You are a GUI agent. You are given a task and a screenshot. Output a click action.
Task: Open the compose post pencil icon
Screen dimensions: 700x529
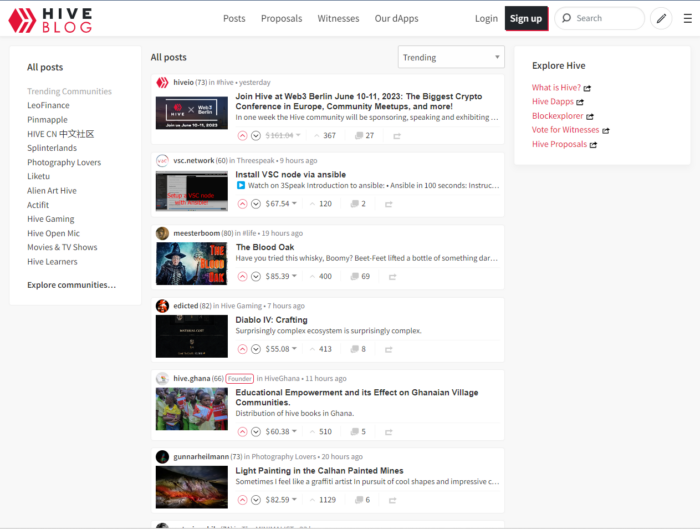(x=661, y=18)
